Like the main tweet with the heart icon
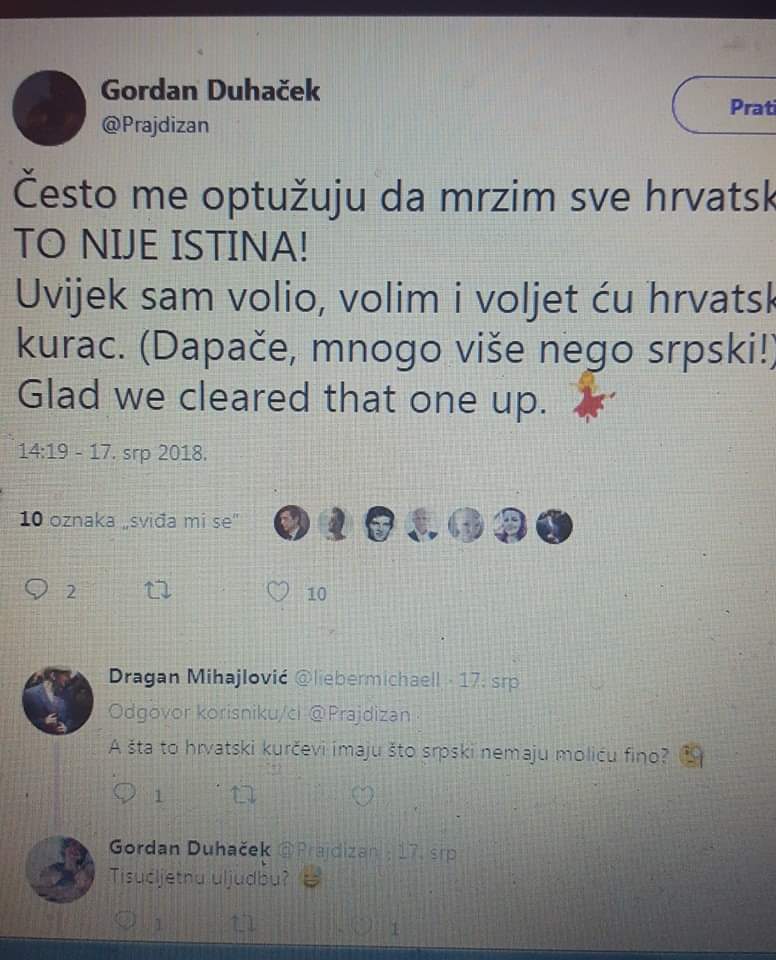 tap(278, 591)
